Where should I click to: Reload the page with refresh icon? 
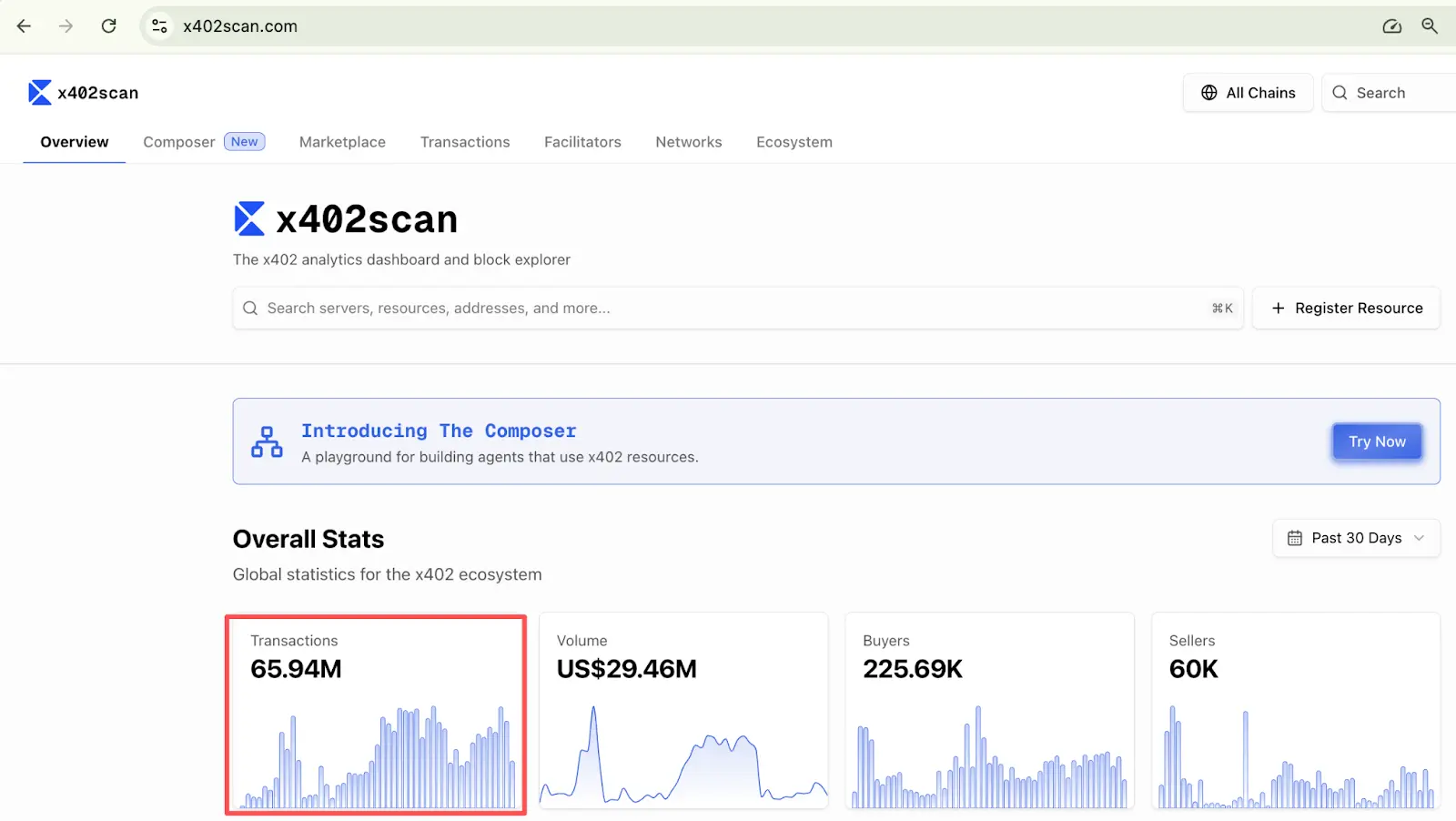109,26
